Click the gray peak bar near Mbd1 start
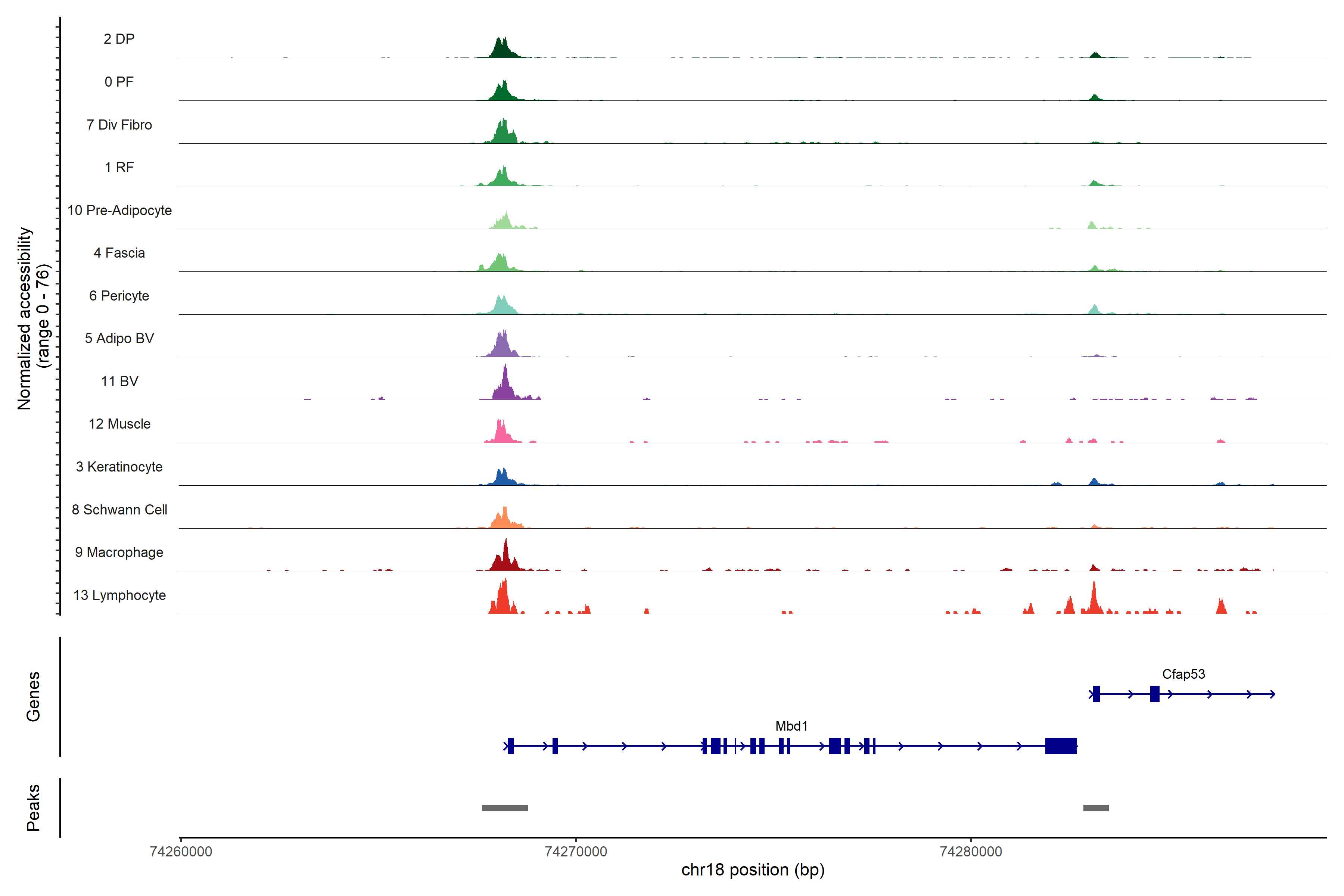The image size is (1344, 896). (x=505, y=808)
